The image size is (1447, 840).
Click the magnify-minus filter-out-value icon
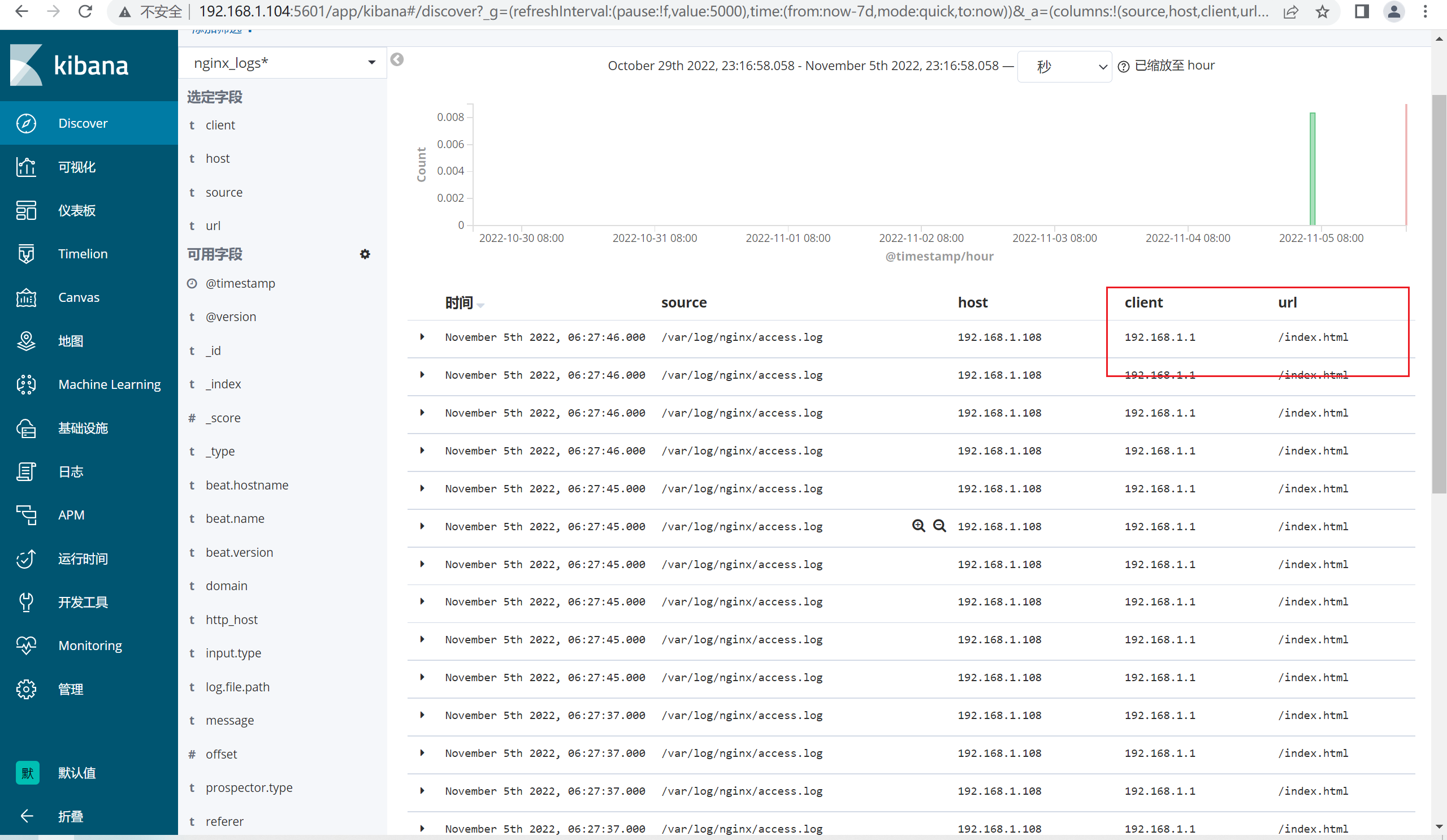tap(939, 526)
